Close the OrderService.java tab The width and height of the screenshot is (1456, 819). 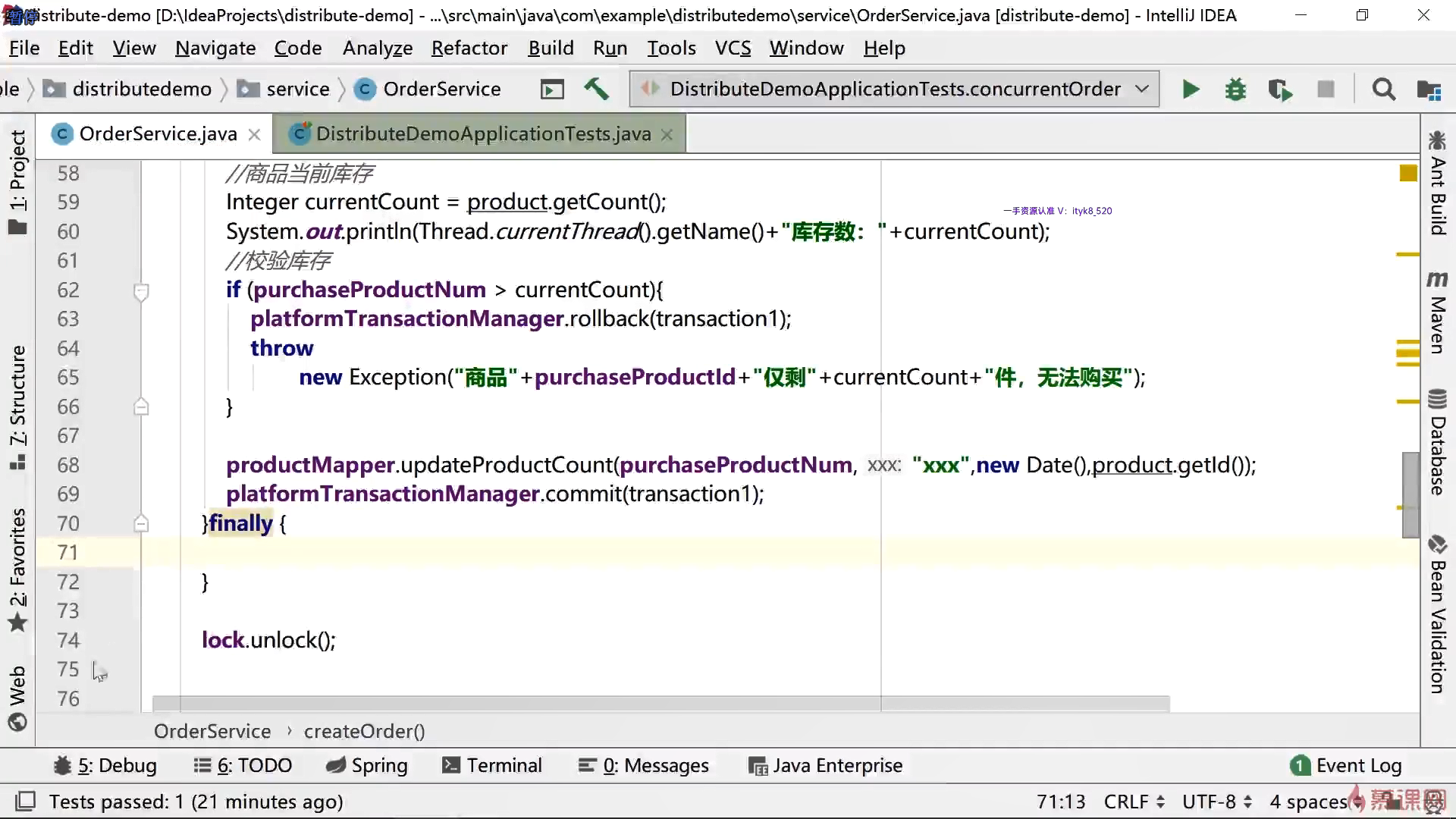[255, 135]
